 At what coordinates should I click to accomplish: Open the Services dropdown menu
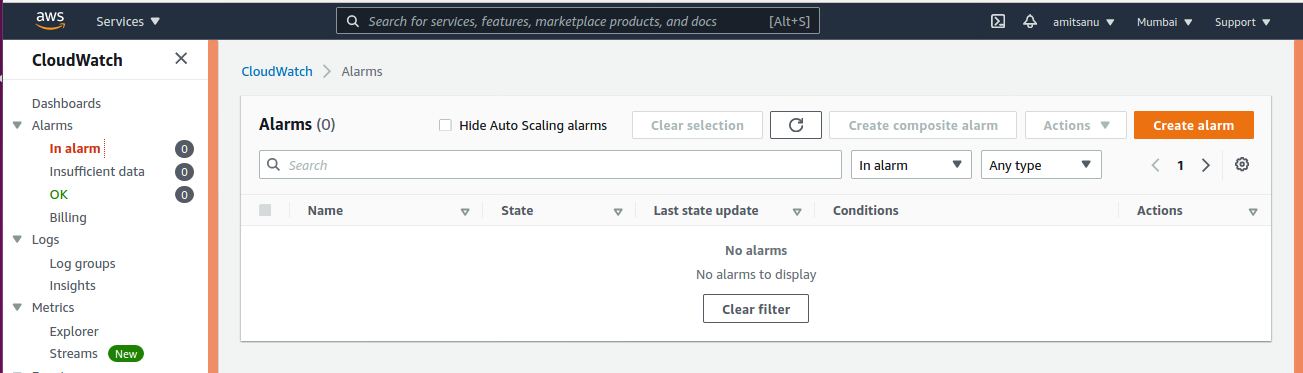coord(128,21)
